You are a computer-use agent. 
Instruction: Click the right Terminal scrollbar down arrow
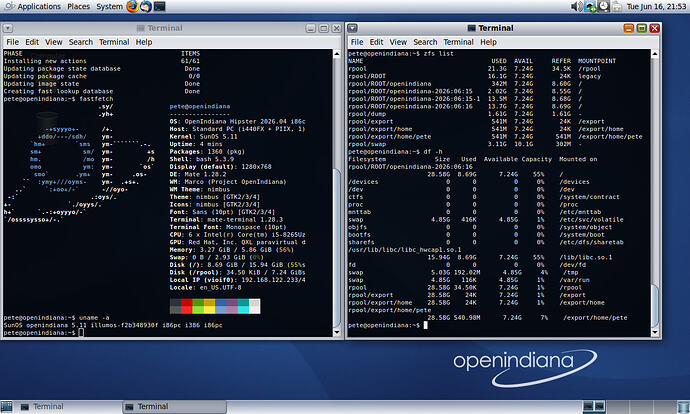coord(655,333)
